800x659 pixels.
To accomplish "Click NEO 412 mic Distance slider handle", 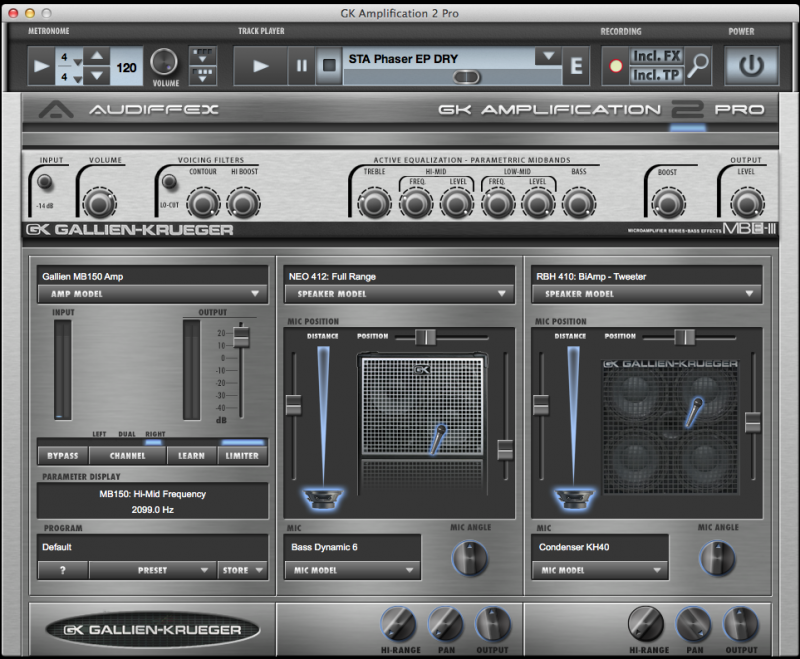I will coord(293,405).
